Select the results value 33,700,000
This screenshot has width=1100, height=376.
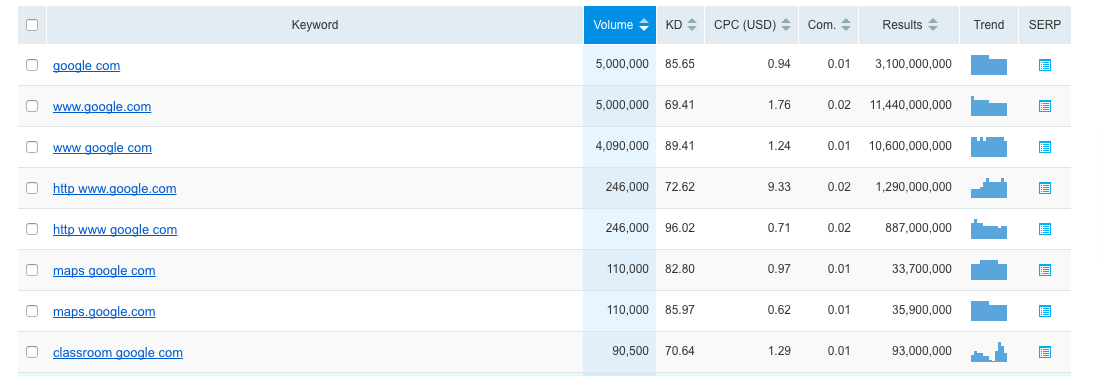(922, 269)
